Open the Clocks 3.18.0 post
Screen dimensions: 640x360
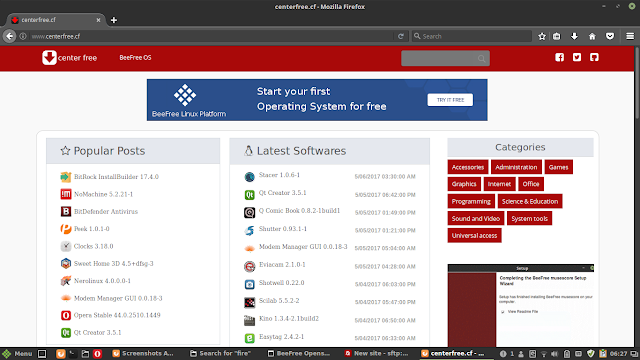click(x=93, y=246)
